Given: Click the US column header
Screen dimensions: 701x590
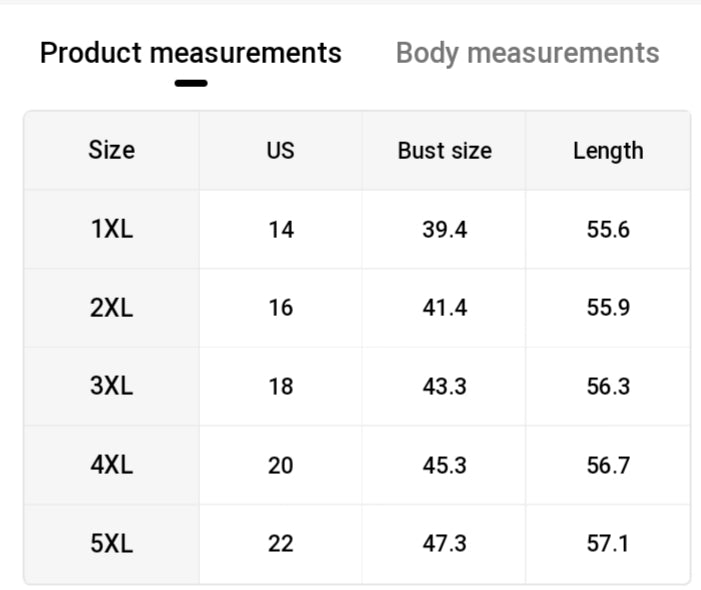Looking at the screenshot, I should (281, 151).
